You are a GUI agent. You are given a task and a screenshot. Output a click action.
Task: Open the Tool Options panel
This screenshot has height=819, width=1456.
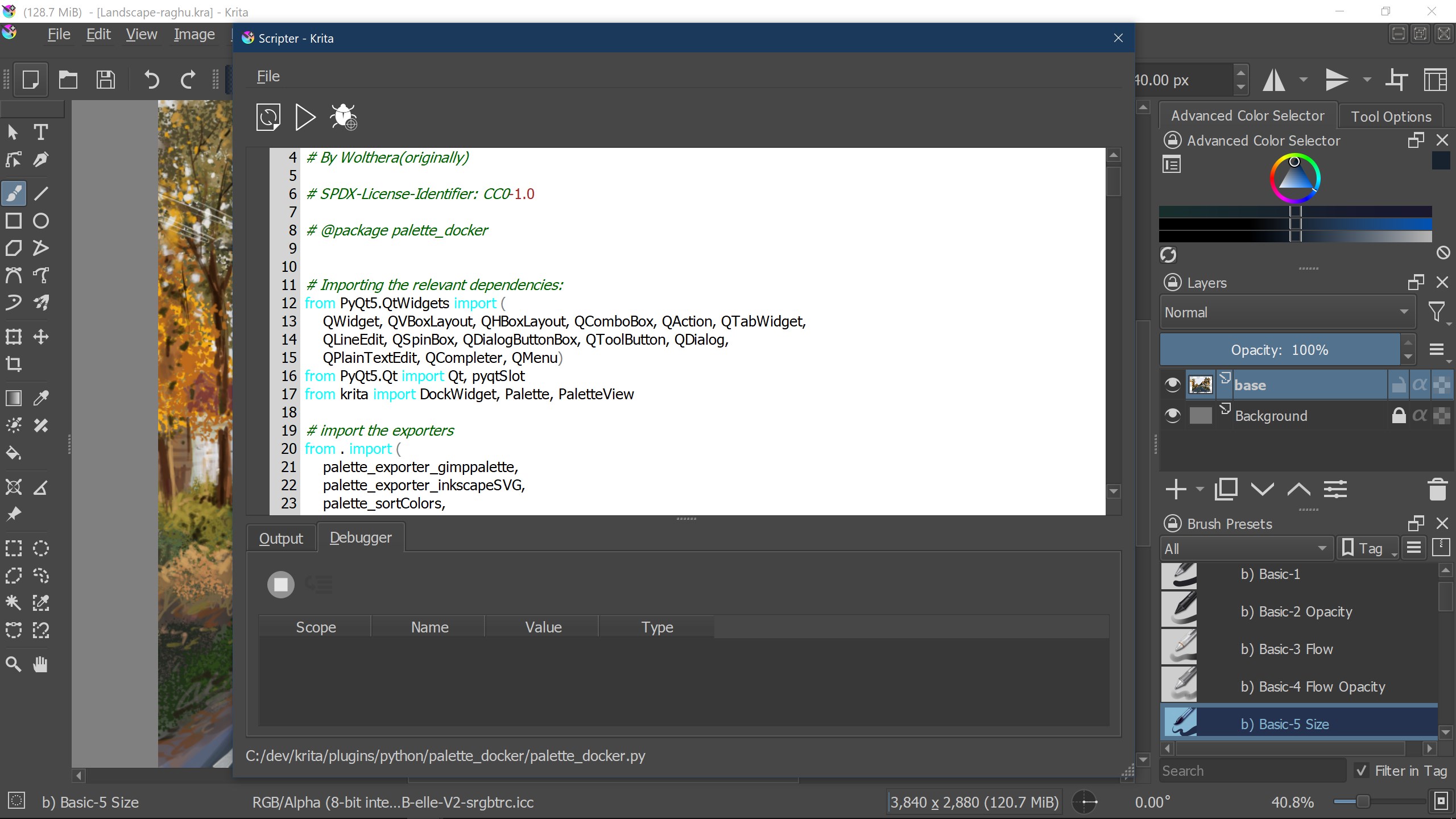pyautogui.click(x=1391, y=115)
